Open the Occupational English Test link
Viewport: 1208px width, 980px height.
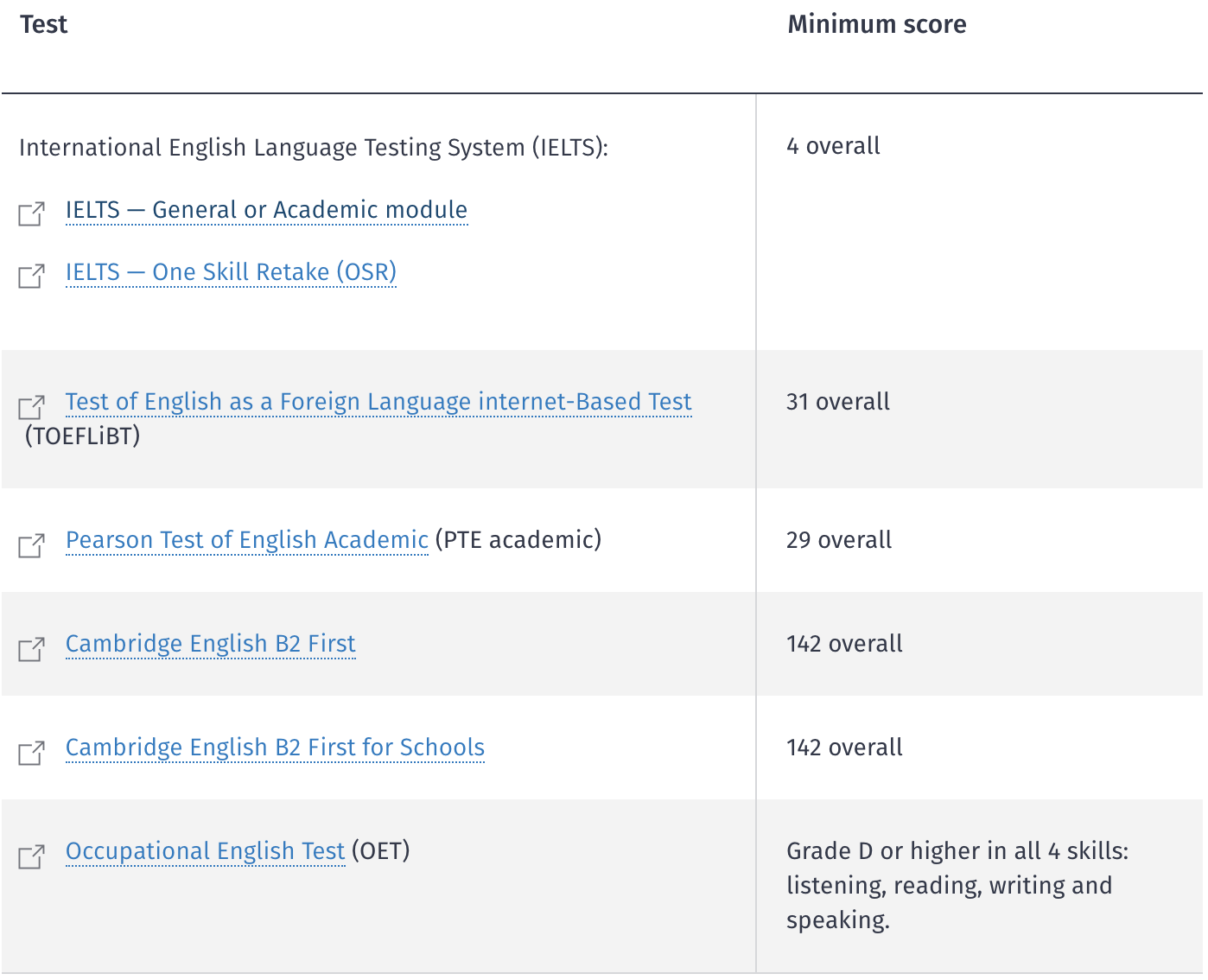[205, 851]
